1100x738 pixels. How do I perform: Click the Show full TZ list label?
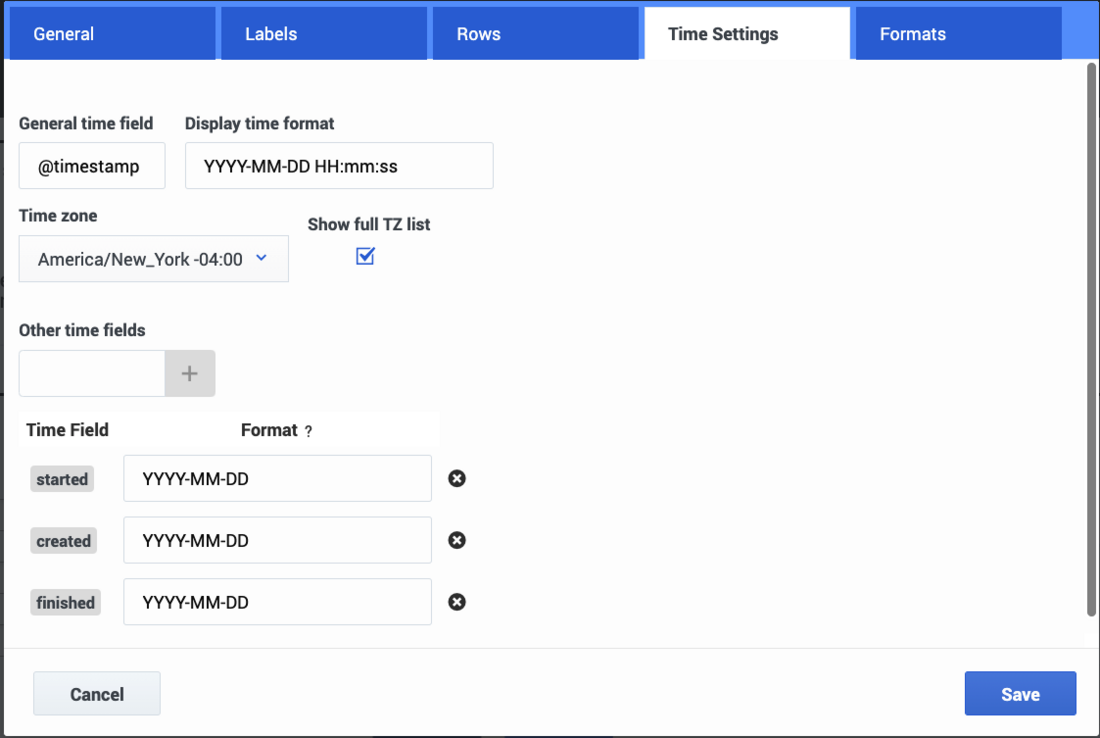pos(369,224)
